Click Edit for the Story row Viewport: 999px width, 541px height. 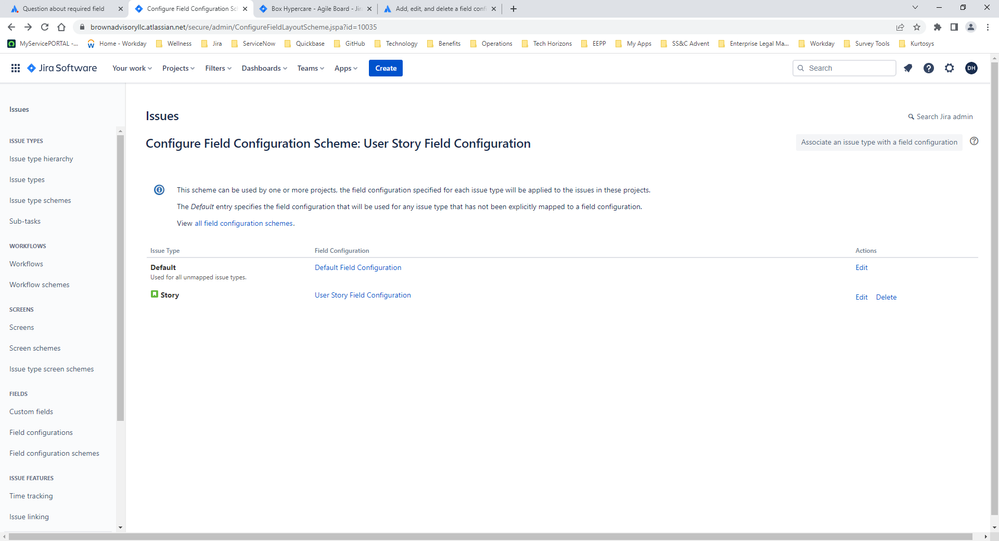861,297
